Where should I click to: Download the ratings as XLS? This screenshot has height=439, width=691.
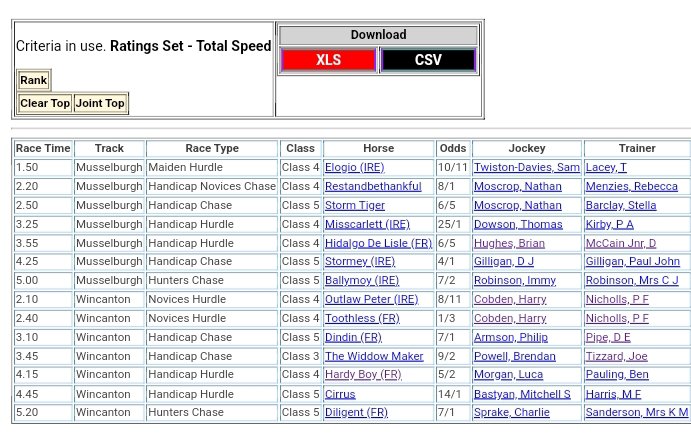328,60
